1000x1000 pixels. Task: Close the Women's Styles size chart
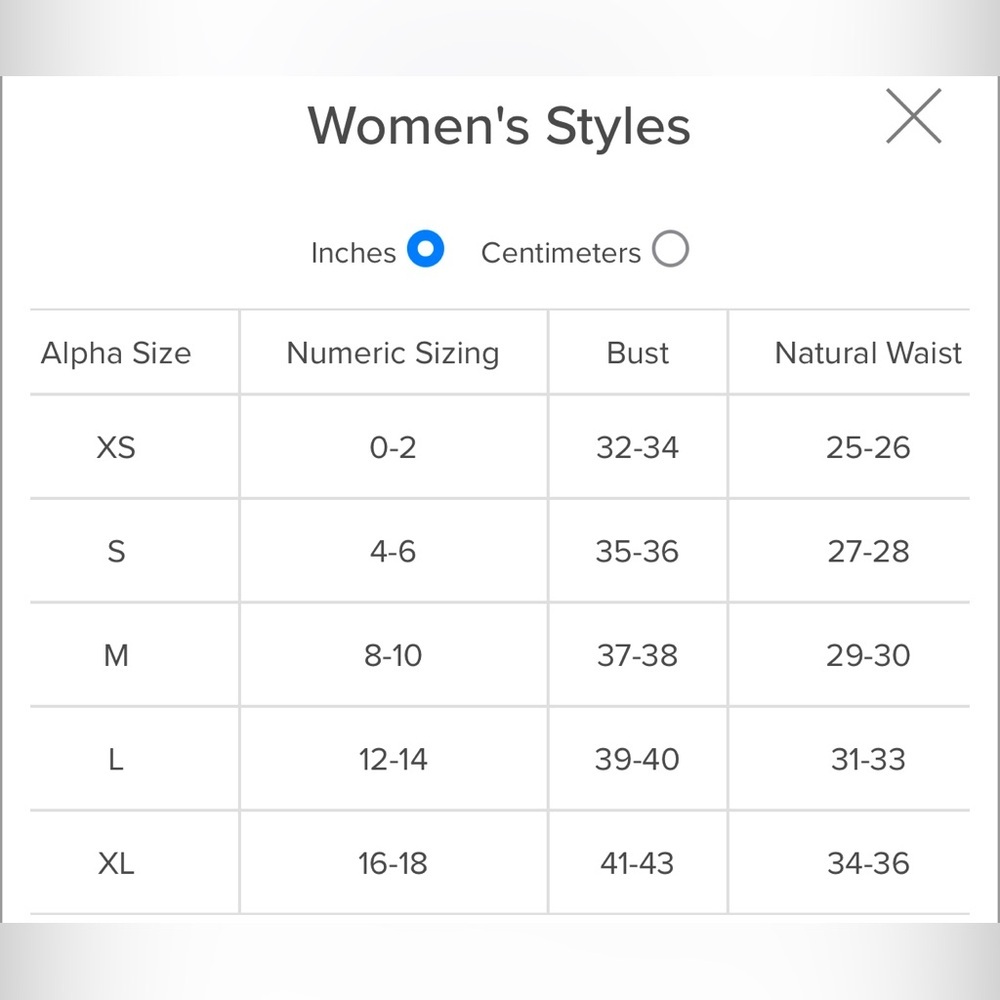pyautogui.click(x=913, y=116)
